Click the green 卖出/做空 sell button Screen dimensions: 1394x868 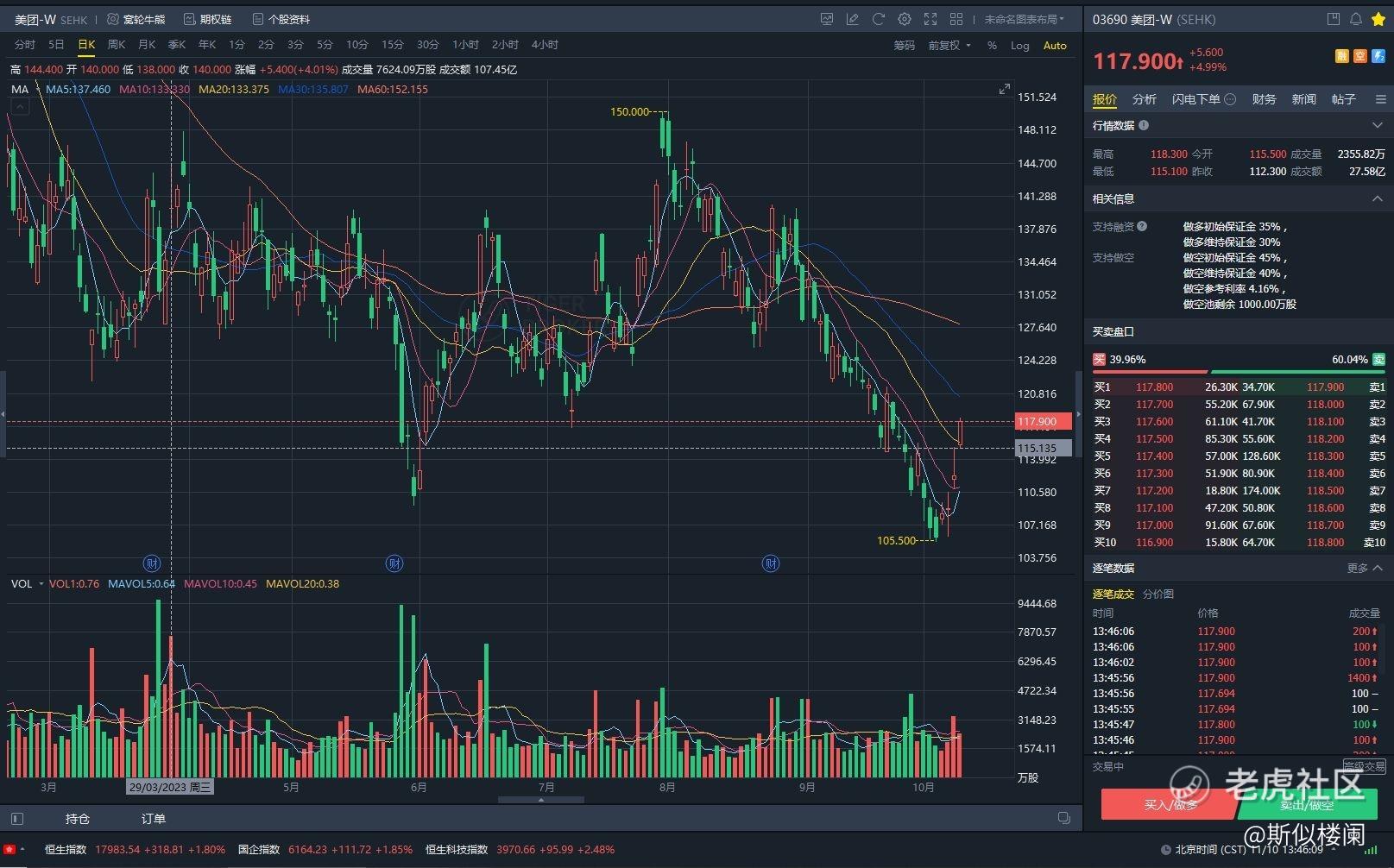(x=1306, y=804)
